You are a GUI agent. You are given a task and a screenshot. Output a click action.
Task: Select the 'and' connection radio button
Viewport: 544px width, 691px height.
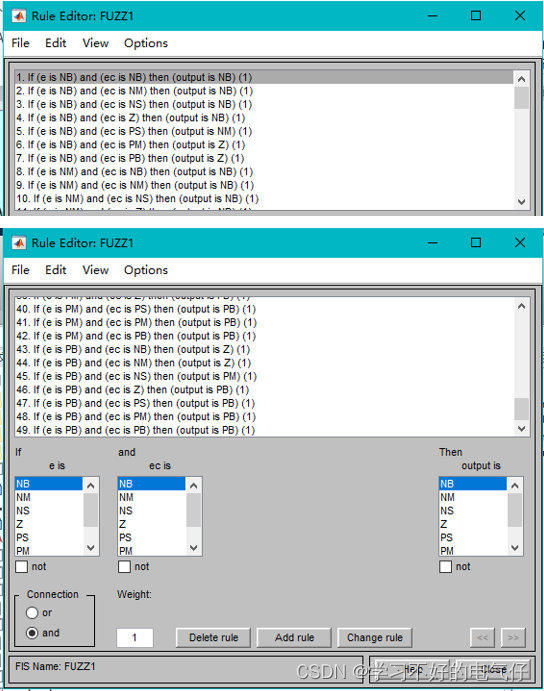[32, 633]
